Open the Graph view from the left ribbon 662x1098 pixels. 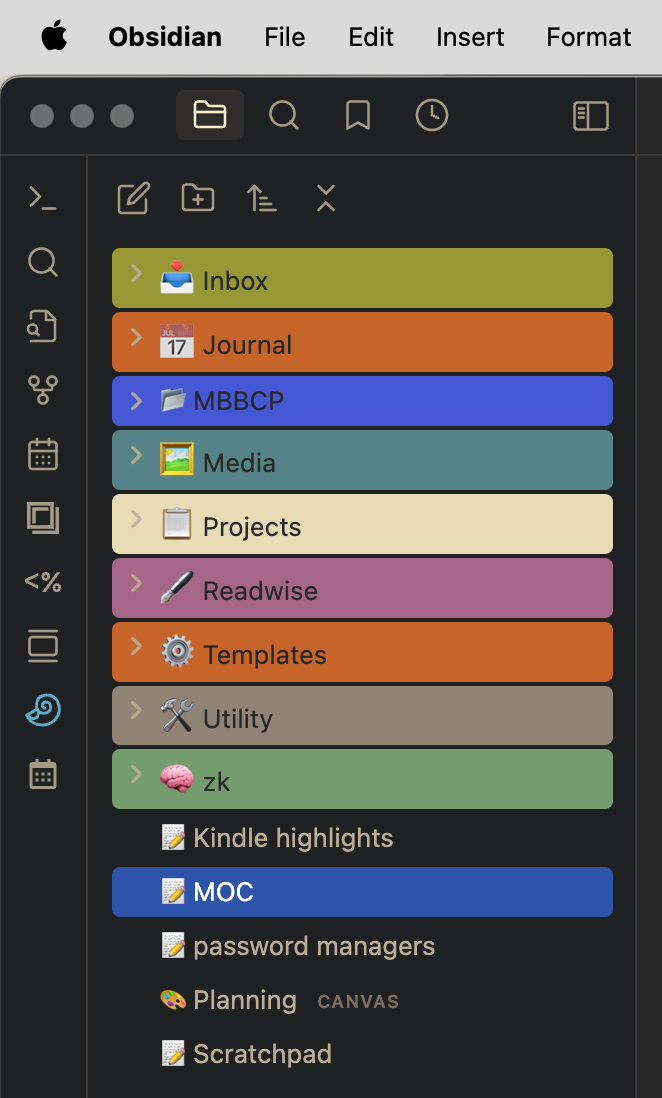[x=42, y=390]
